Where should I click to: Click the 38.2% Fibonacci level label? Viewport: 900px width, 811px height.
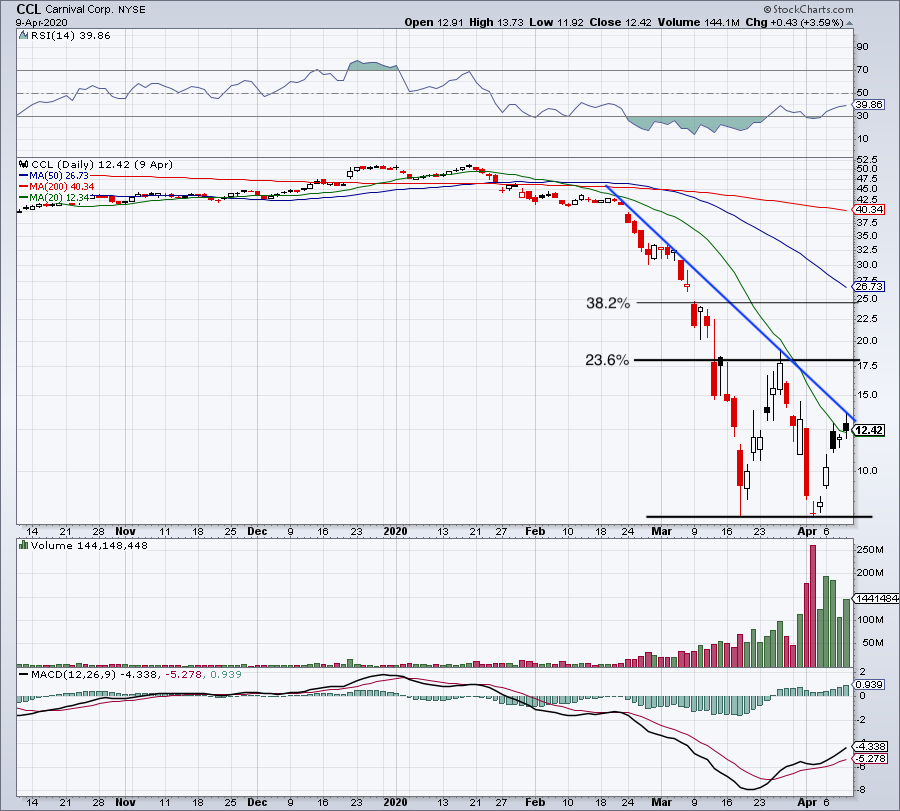pyautogui.click(x=608, y=303)
